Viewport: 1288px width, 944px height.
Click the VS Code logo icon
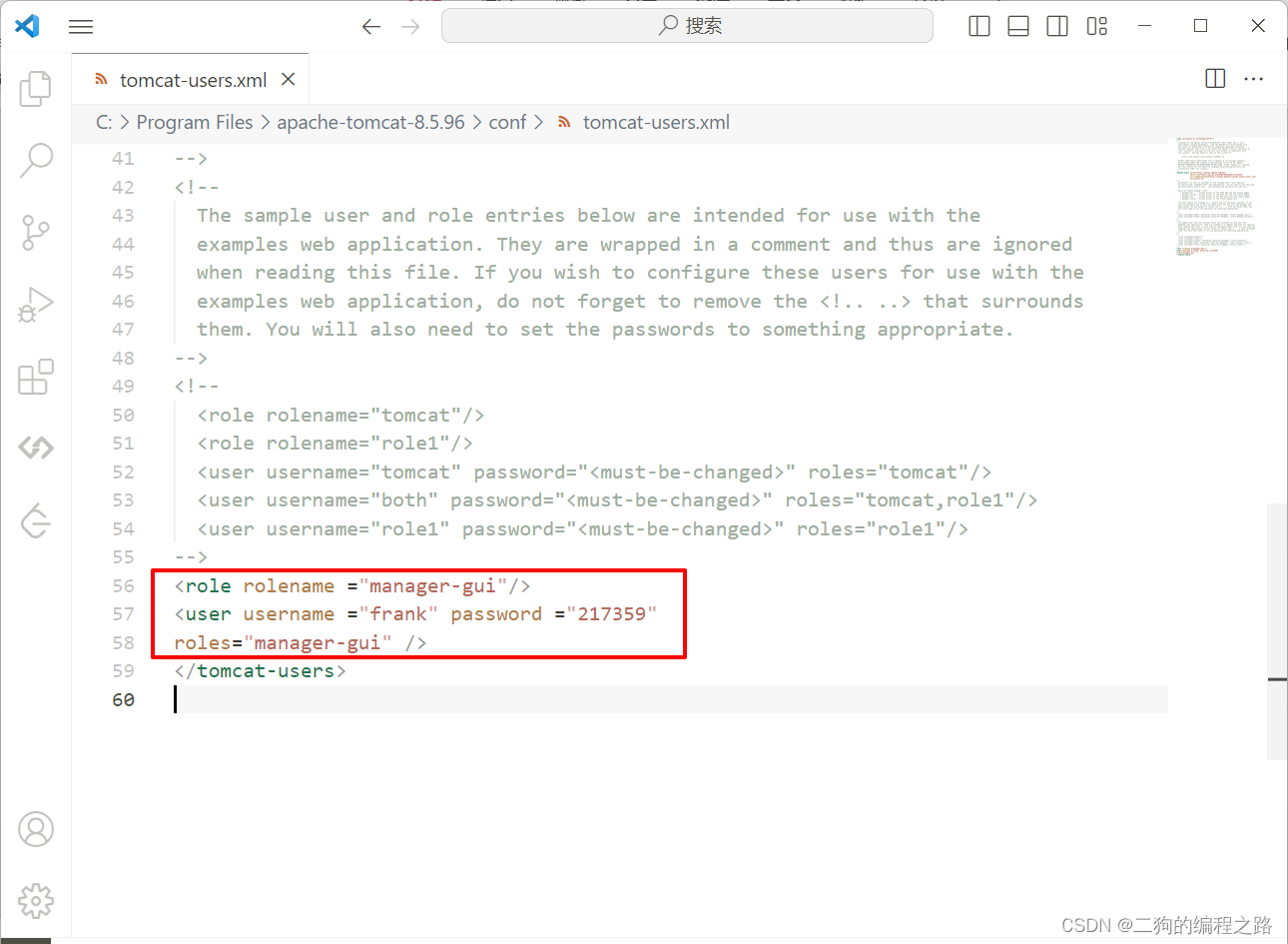27,26
